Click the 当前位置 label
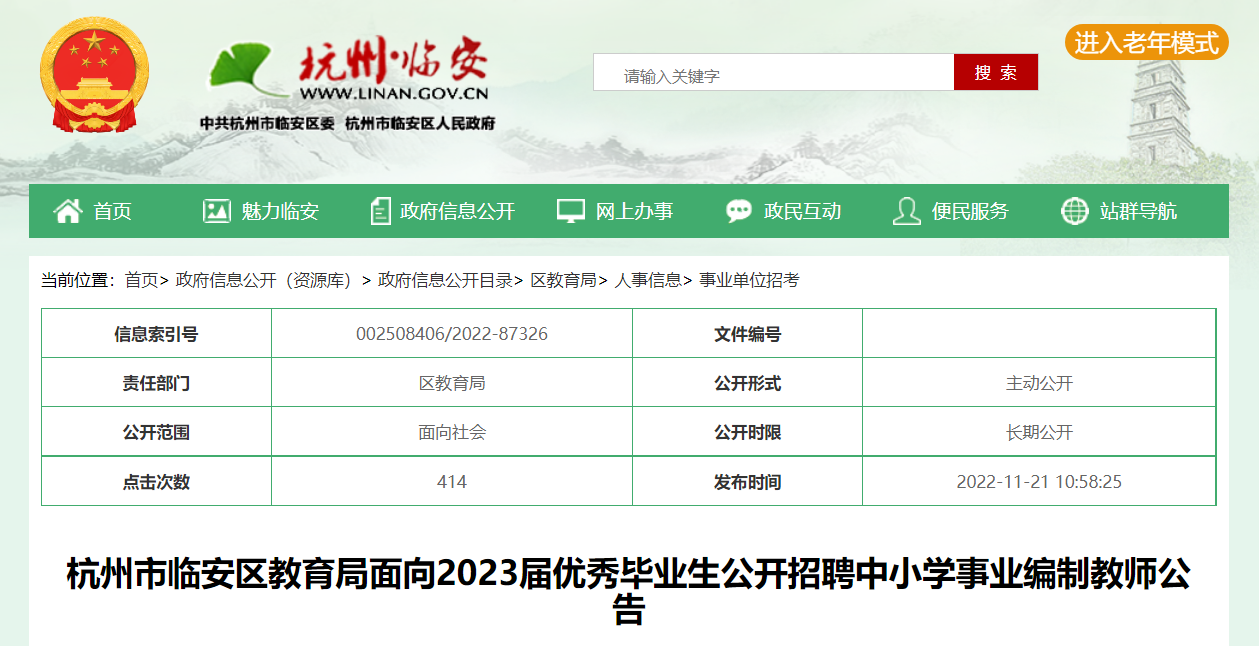1259x646 pixels. click(77, 280)
